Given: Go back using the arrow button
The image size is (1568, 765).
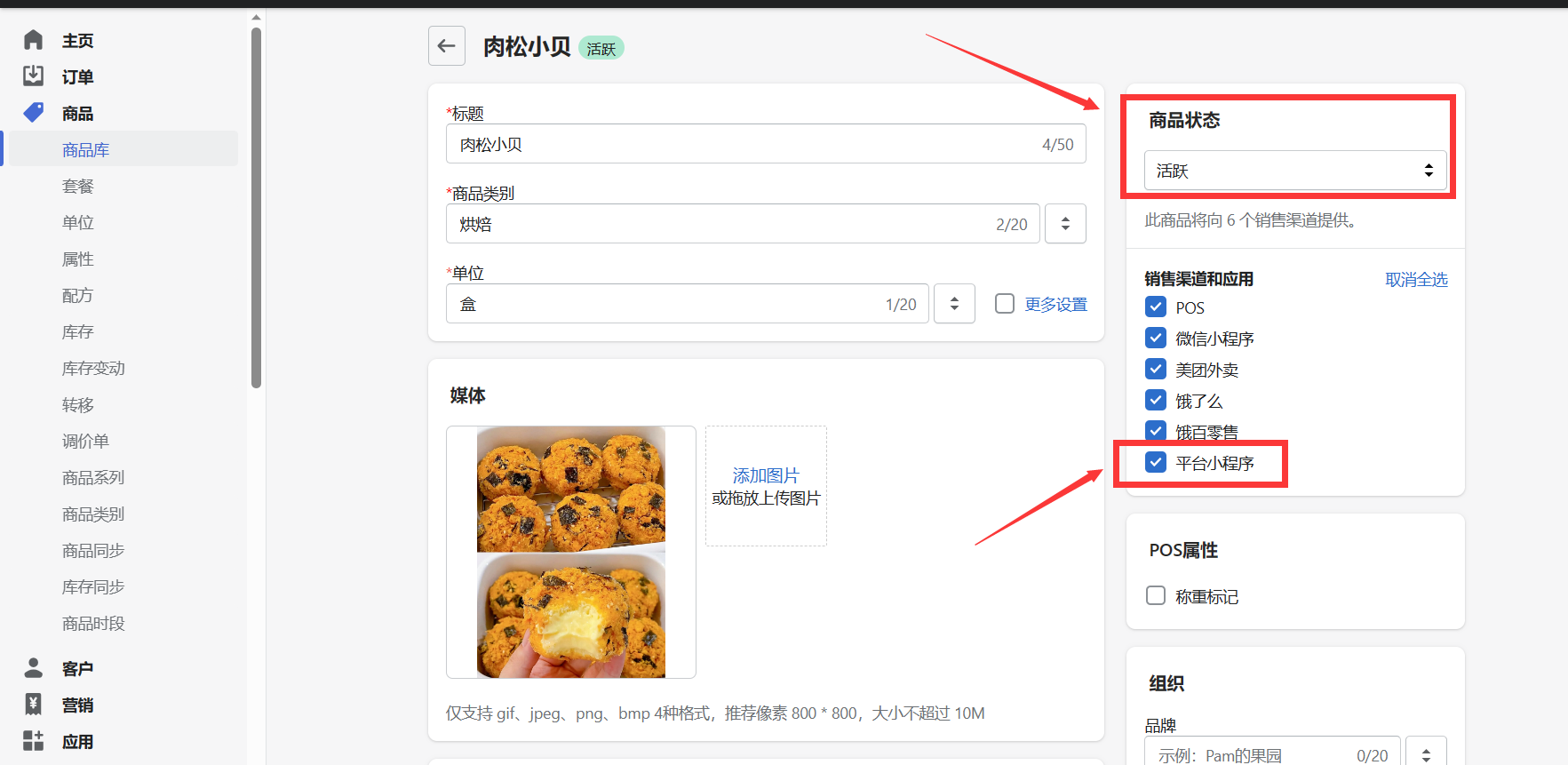Looking at the screenshot, I should [447, 45].
